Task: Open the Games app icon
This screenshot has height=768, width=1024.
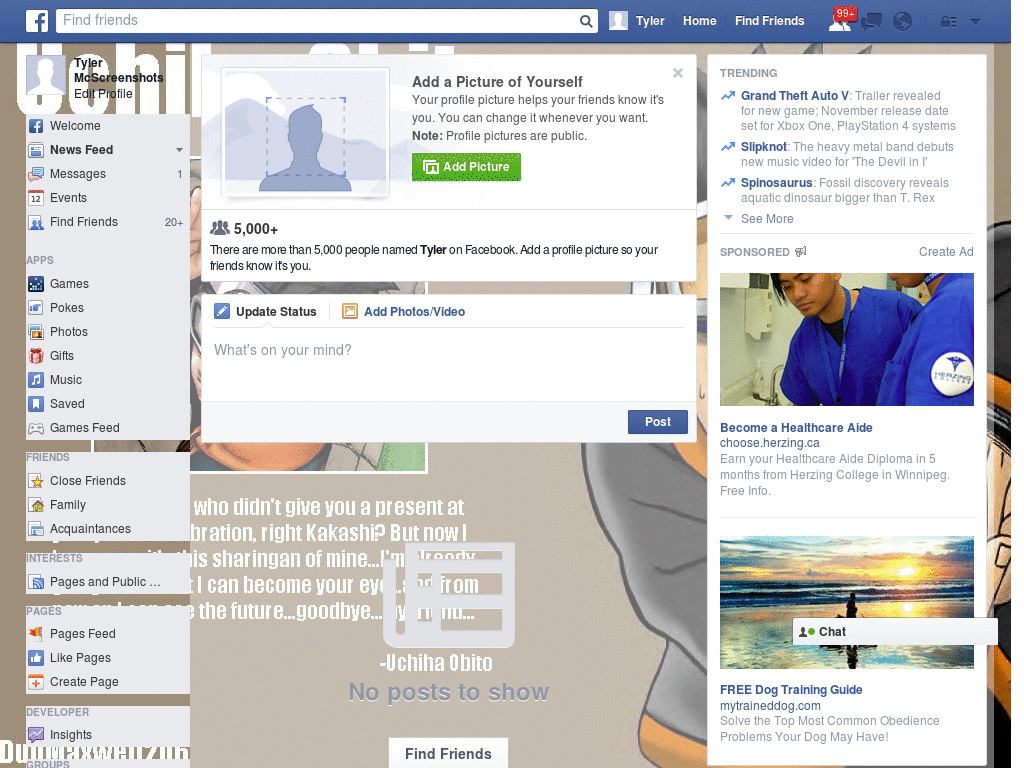Action: (36, 284)
